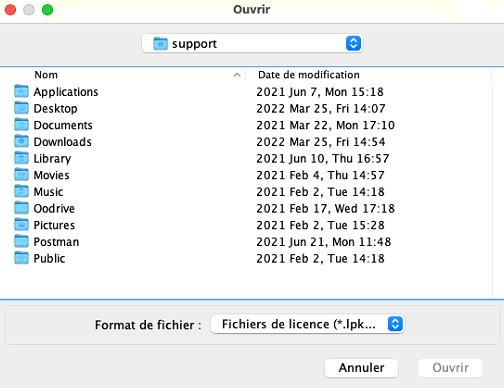Screen dimensions: 504x388
Task: Select the Library folder icon
Action: pos(21,158)
